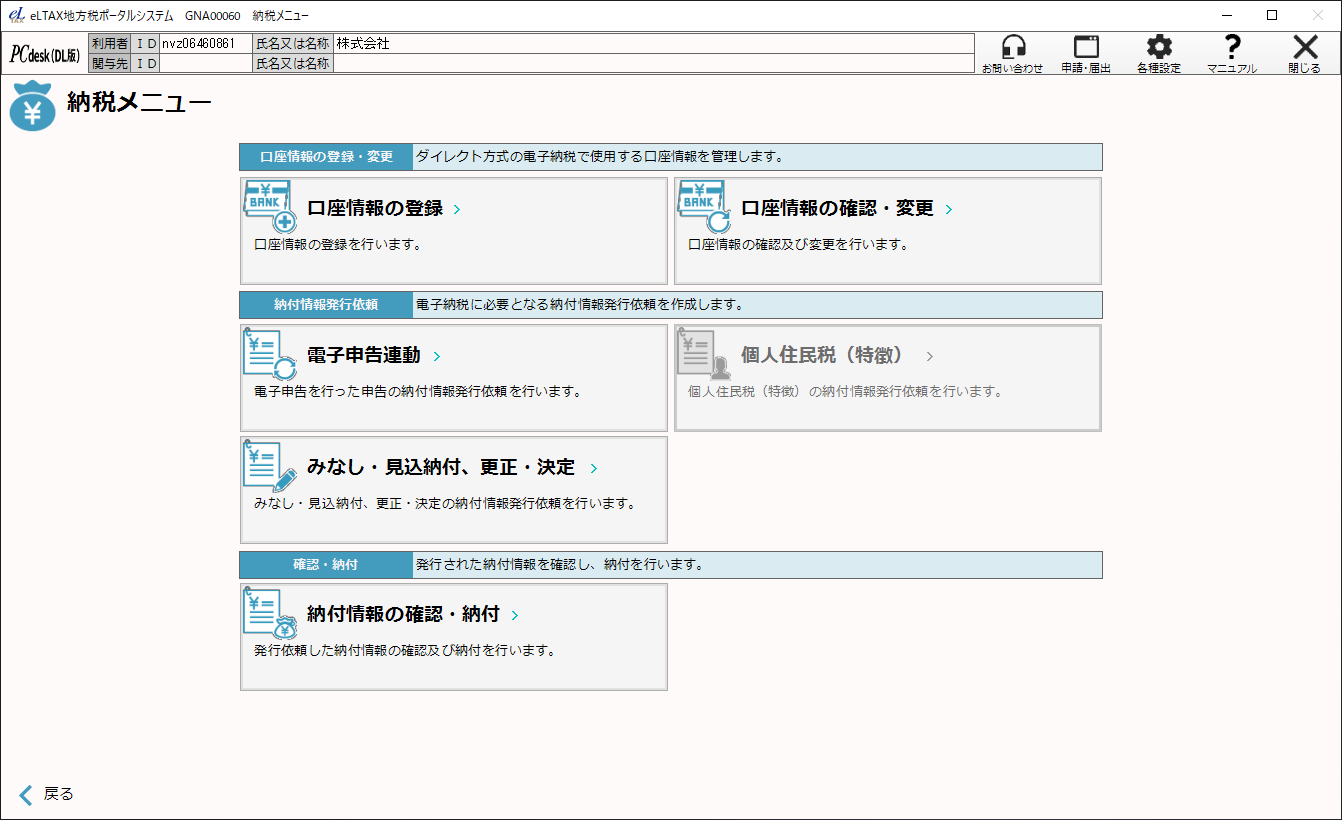Click the document money-bag icon for 納付情報の確認・納付
Image resolution: width=1342 pixels, height=820 pixels.
click(270, 613)
